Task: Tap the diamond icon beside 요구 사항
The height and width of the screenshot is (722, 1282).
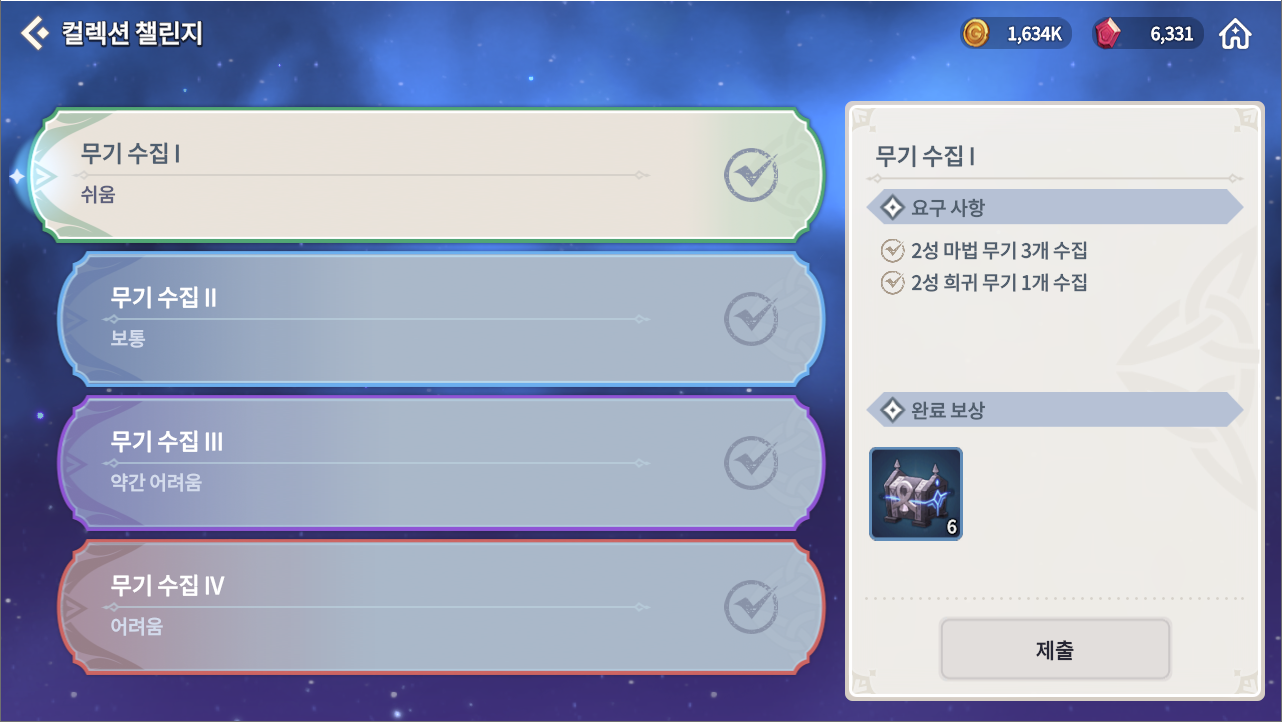Action: click(892, 208)
